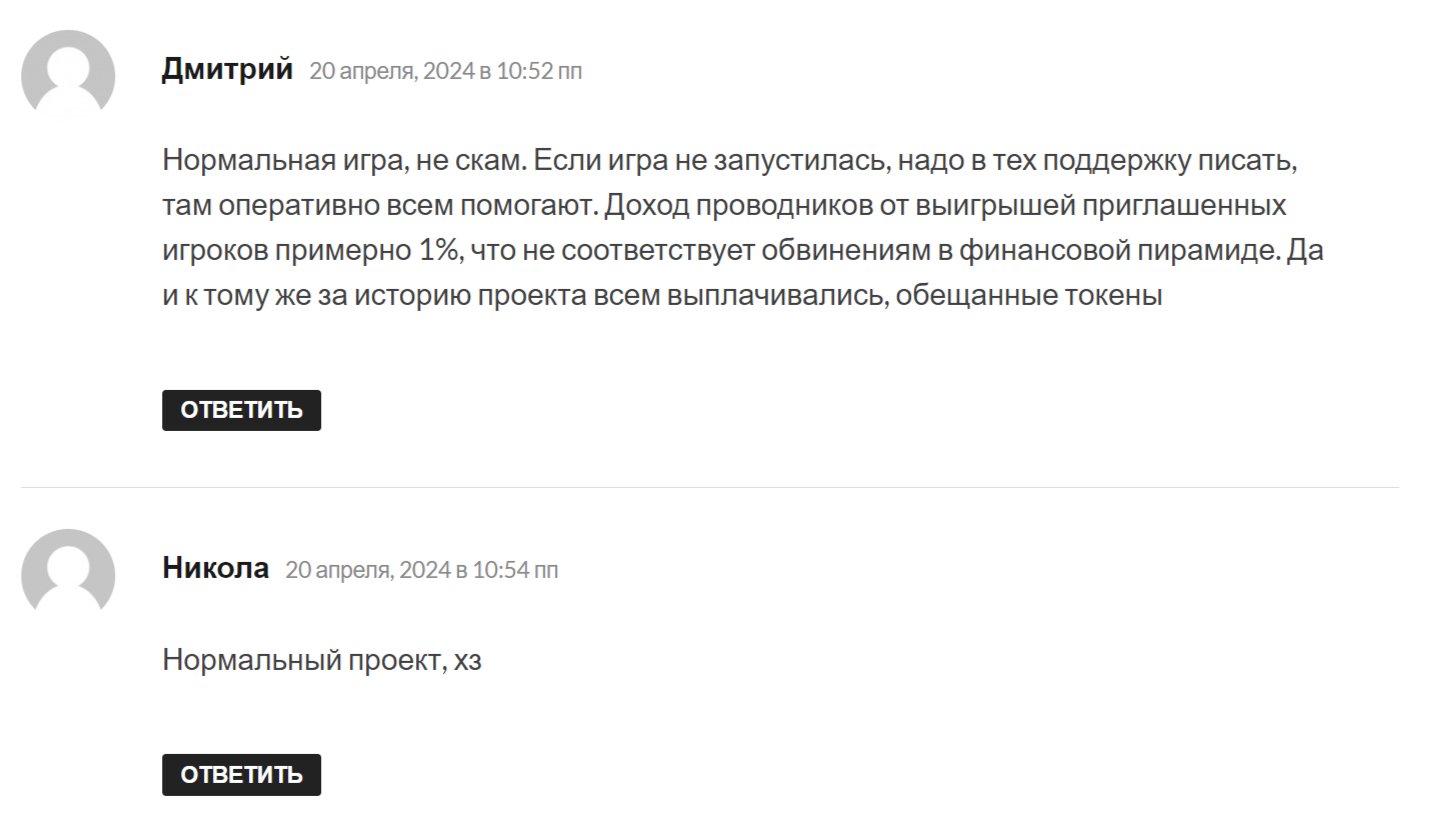Click the author name Дмитрий
The width and height of the screenshot is (1432, 834).
(x=227, y=69)
